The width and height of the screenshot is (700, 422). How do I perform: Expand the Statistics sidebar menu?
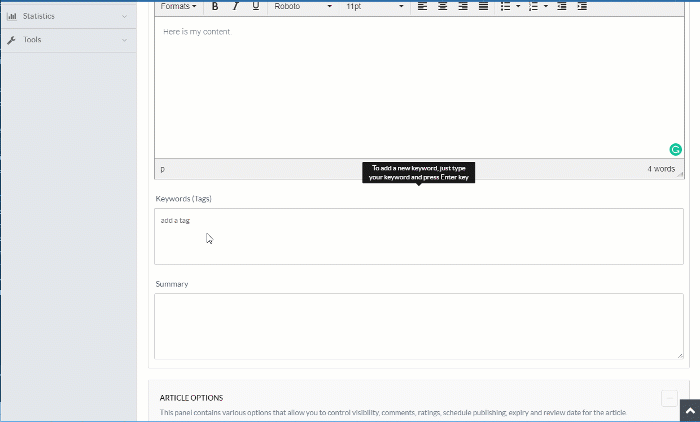pyautogui.click(x=68, y=16)
